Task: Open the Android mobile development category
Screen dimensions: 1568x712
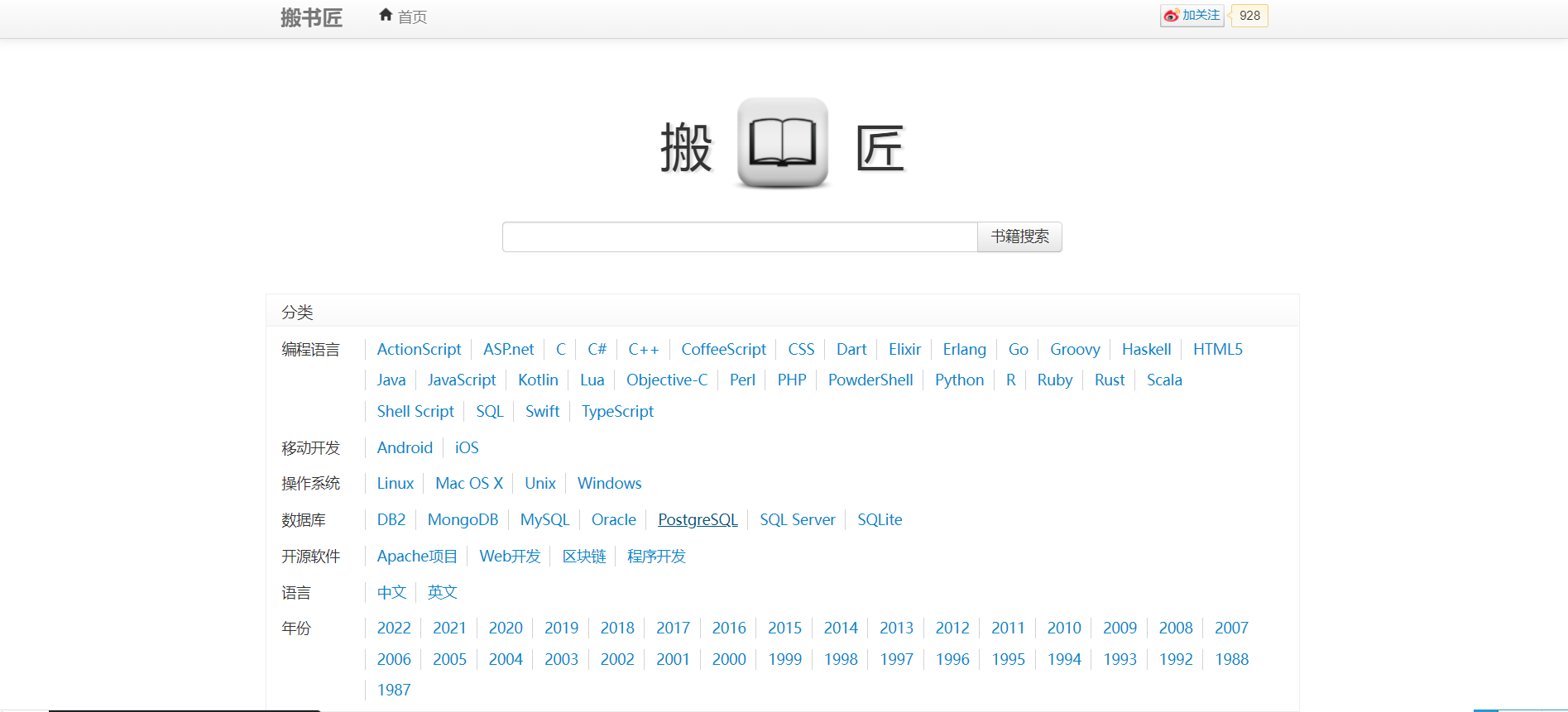Action: 405,448
